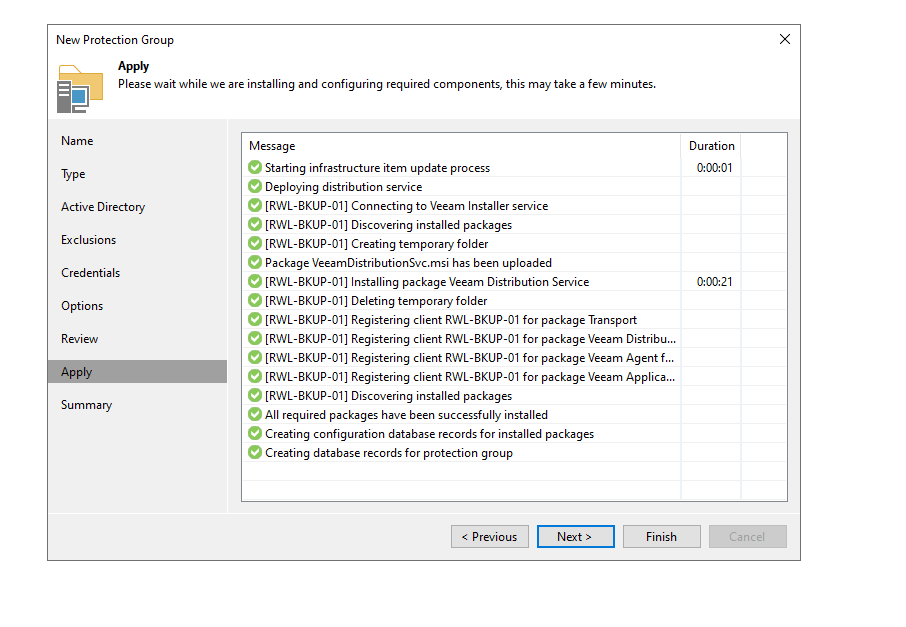The width and height of the screenshot is (906, 627).
Task: Click the Next button
Action: pos(575,537)
